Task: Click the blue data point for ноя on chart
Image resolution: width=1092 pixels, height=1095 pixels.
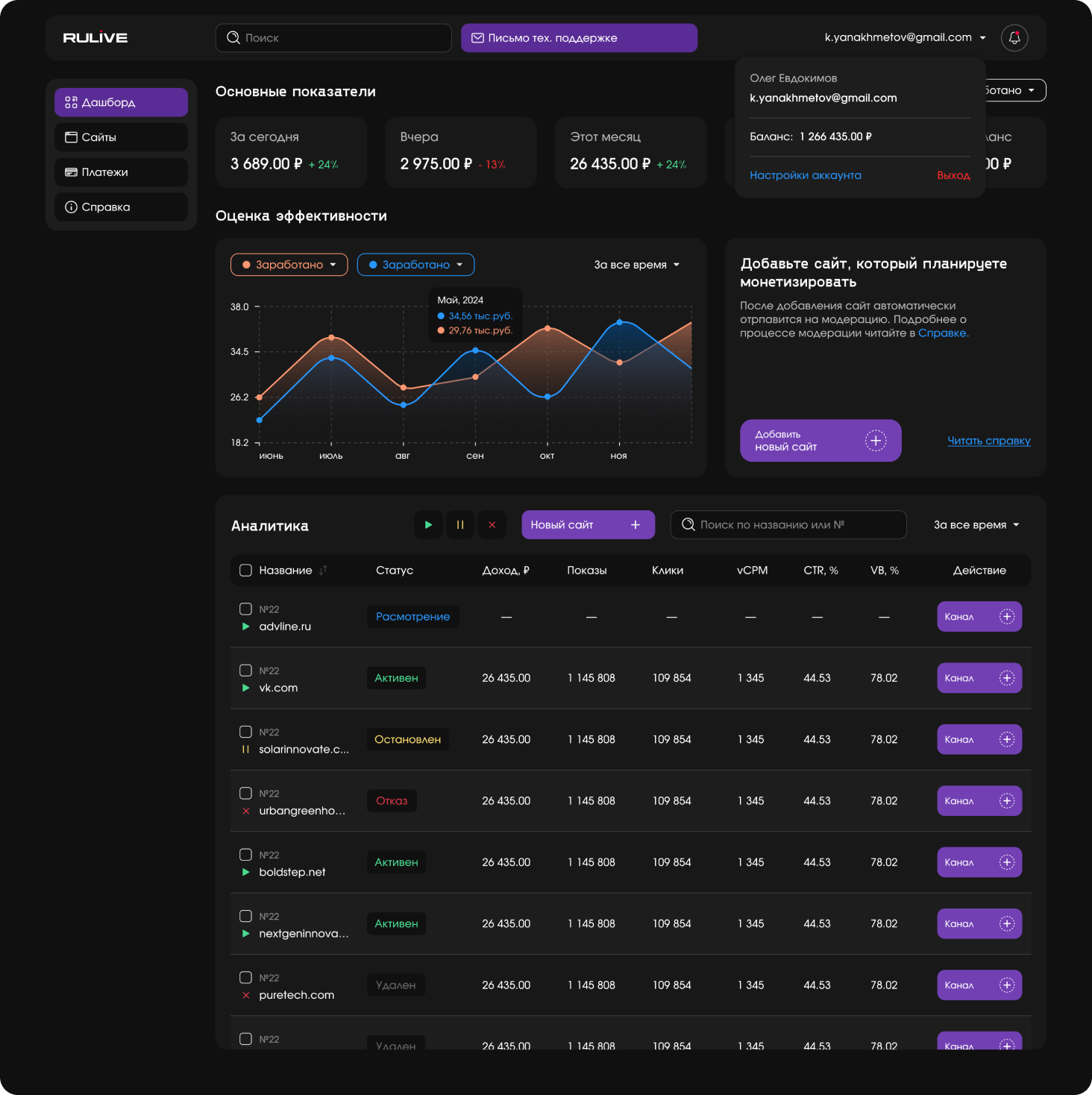Action: tap(619, 322)
